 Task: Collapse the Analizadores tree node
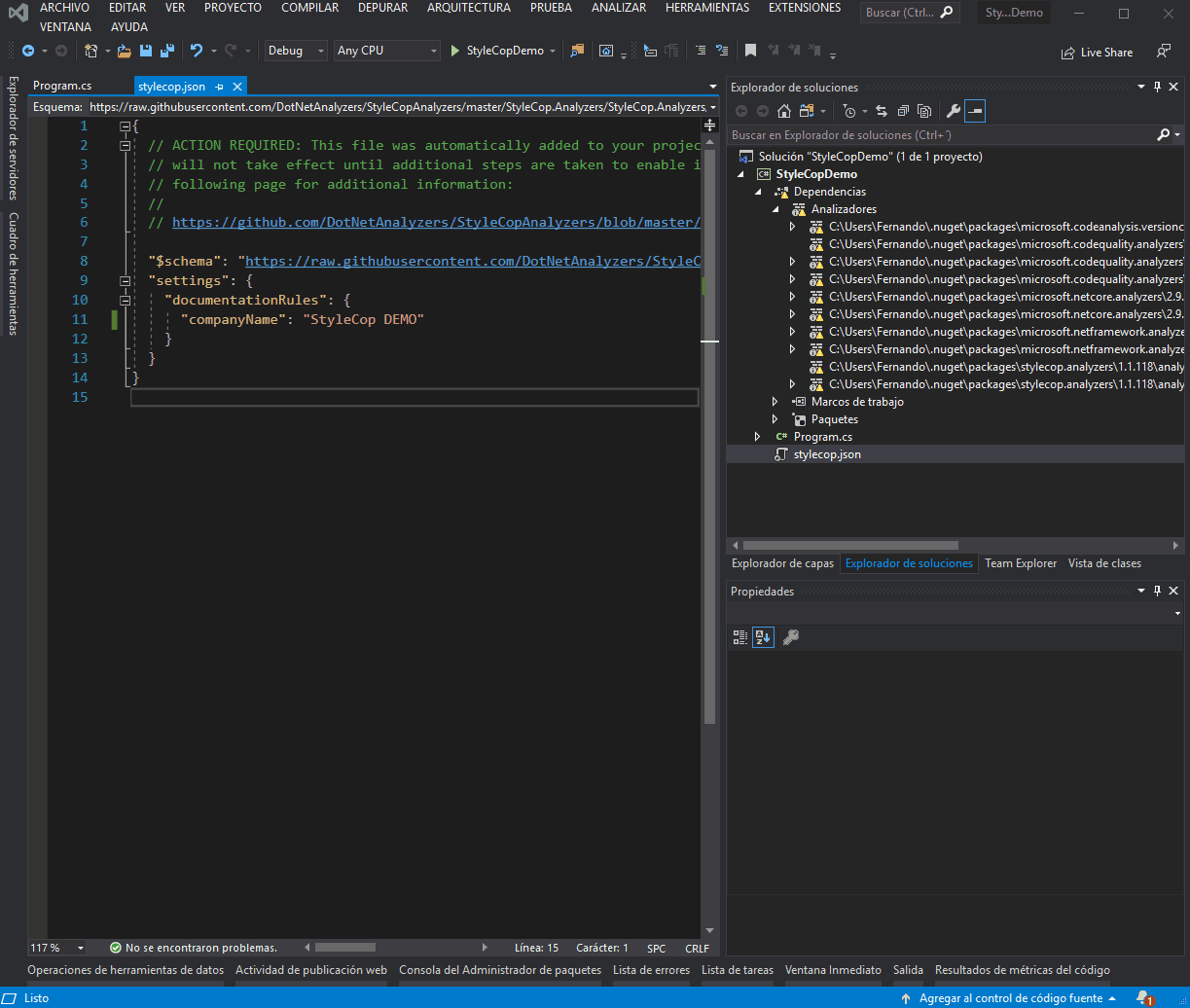click(x=775, y=209)
